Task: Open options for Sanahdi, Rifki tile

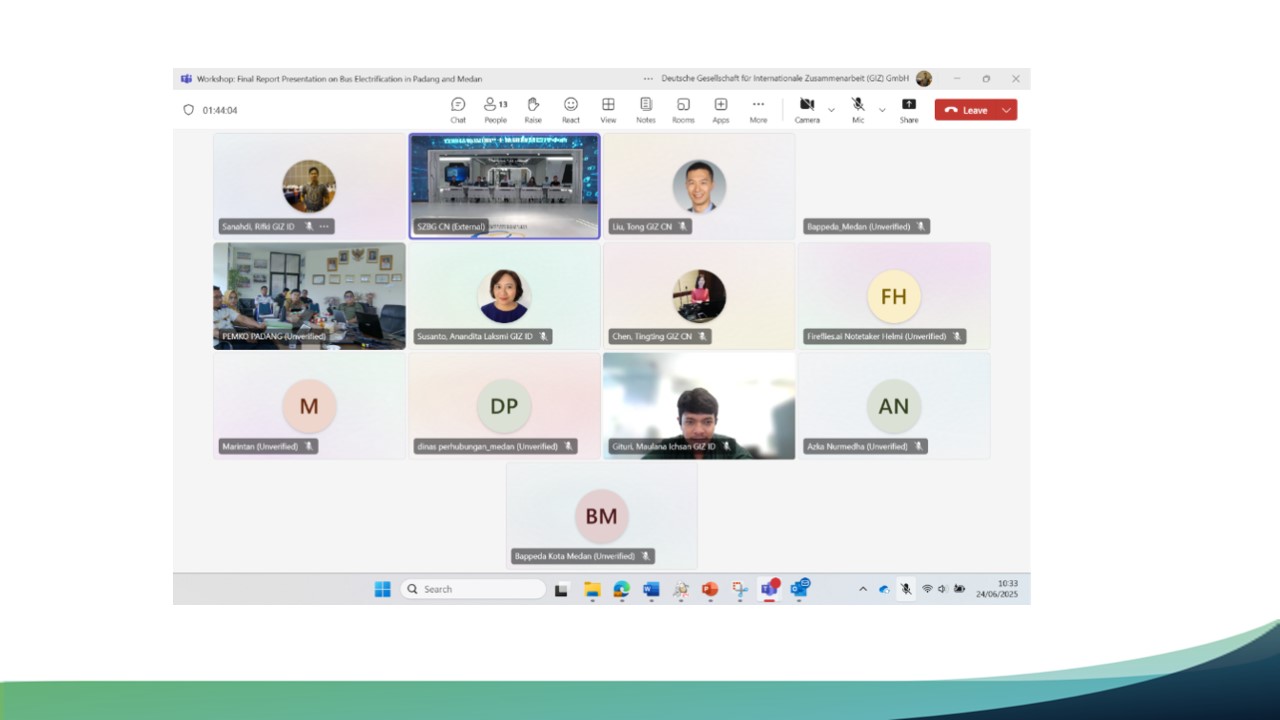Action: [324, 227]
